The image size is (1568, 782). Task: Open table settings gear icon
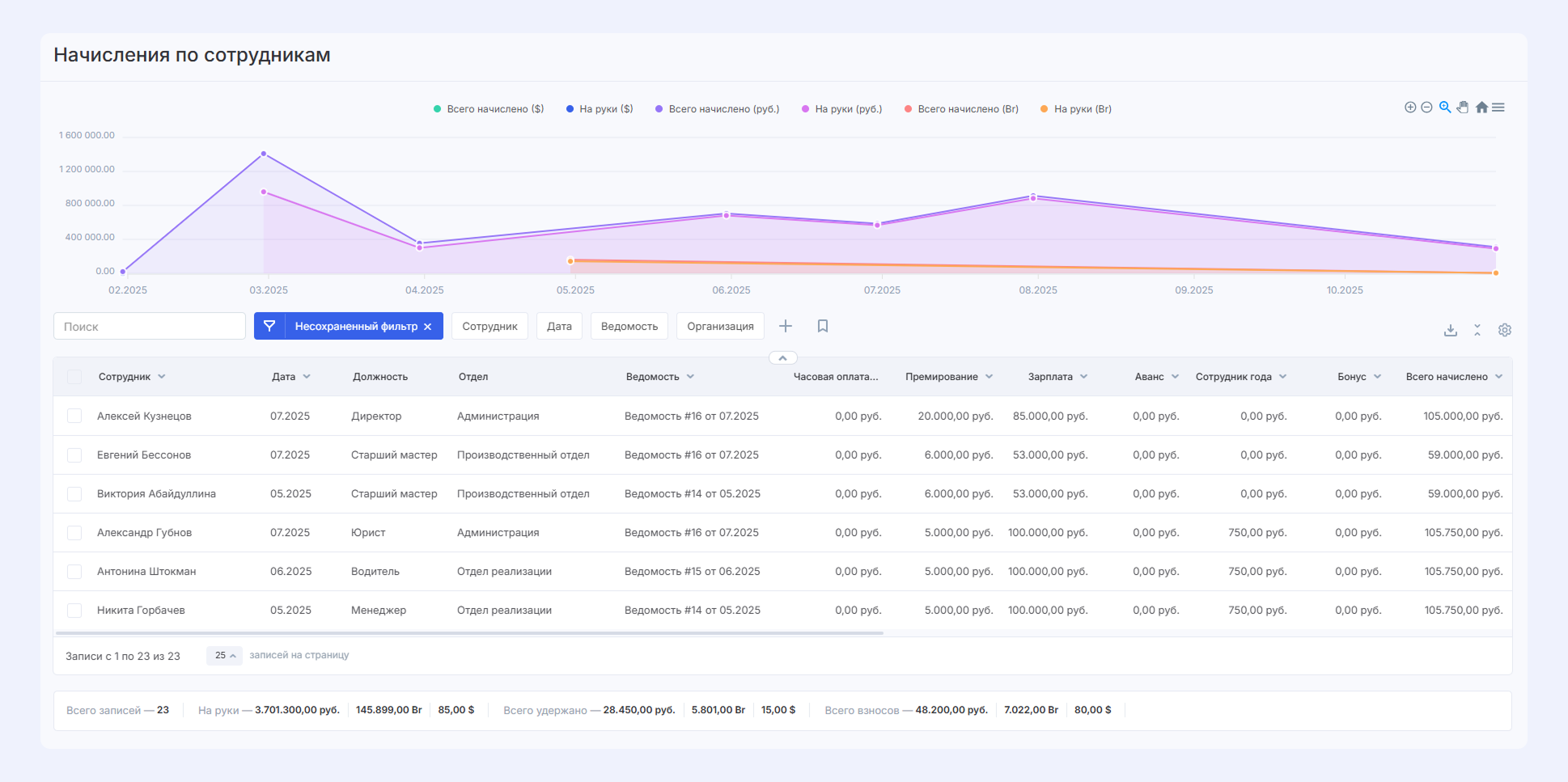(x=1505, y=330)
